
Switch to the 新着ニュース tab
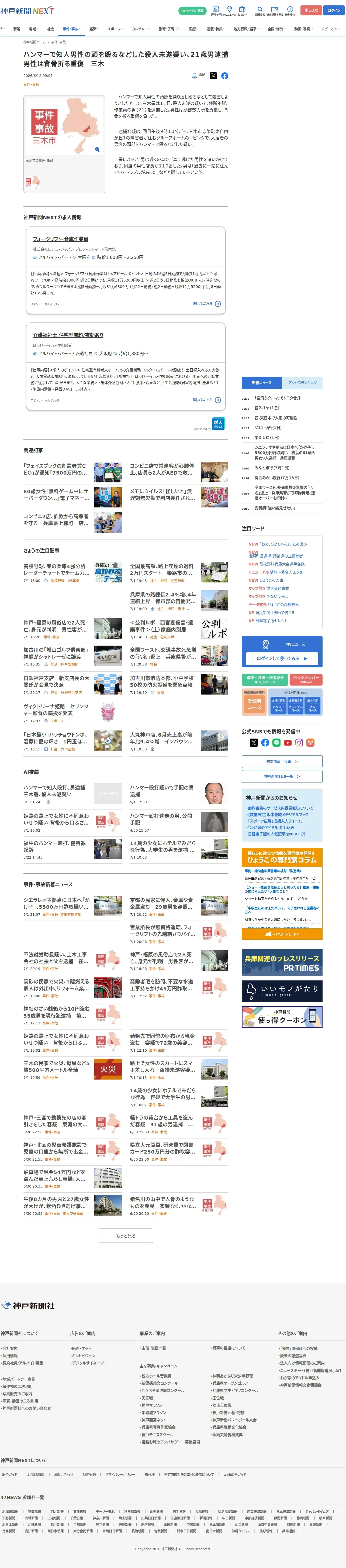pos(261,383)
